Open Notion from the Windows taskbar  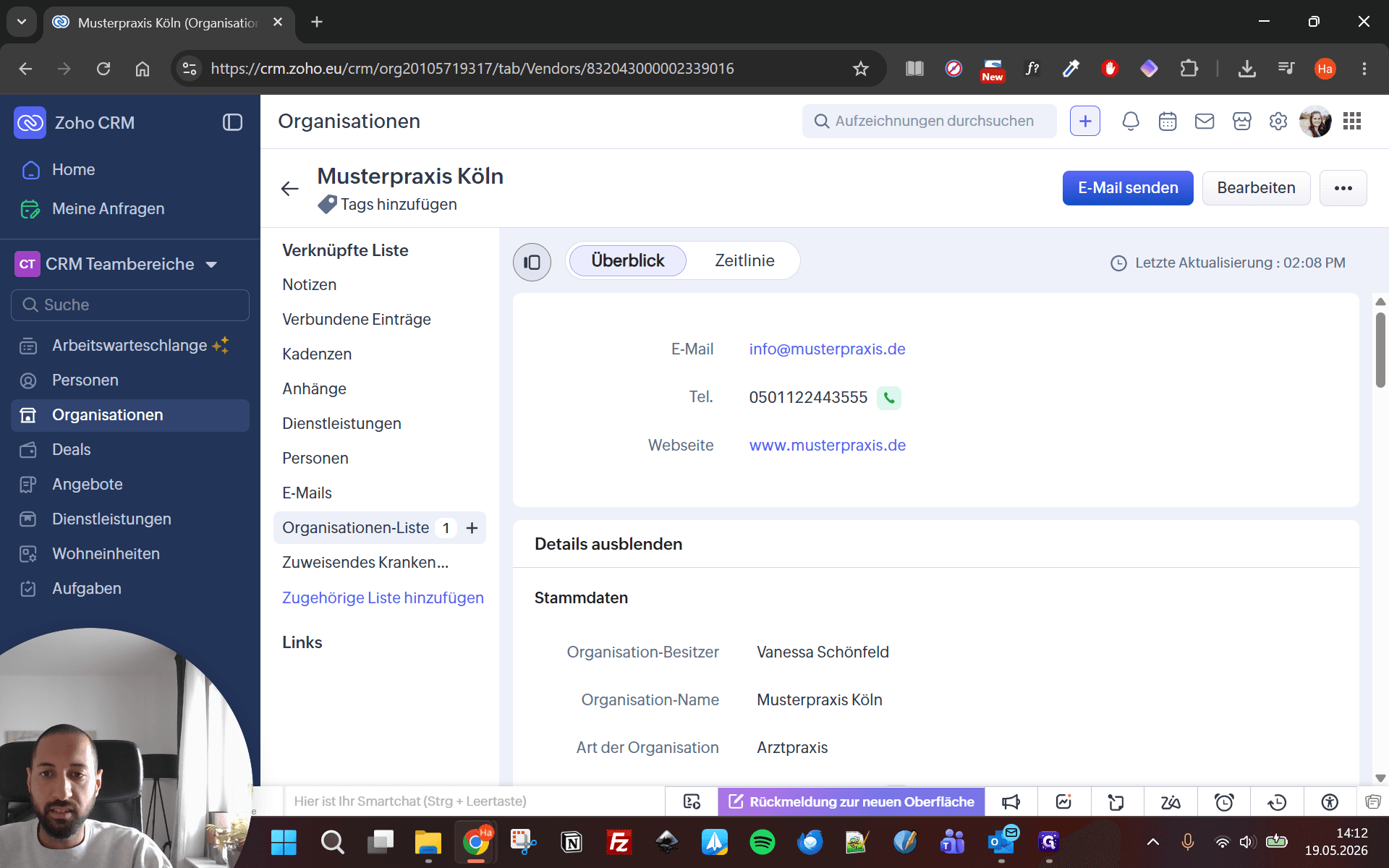point(572,842)
